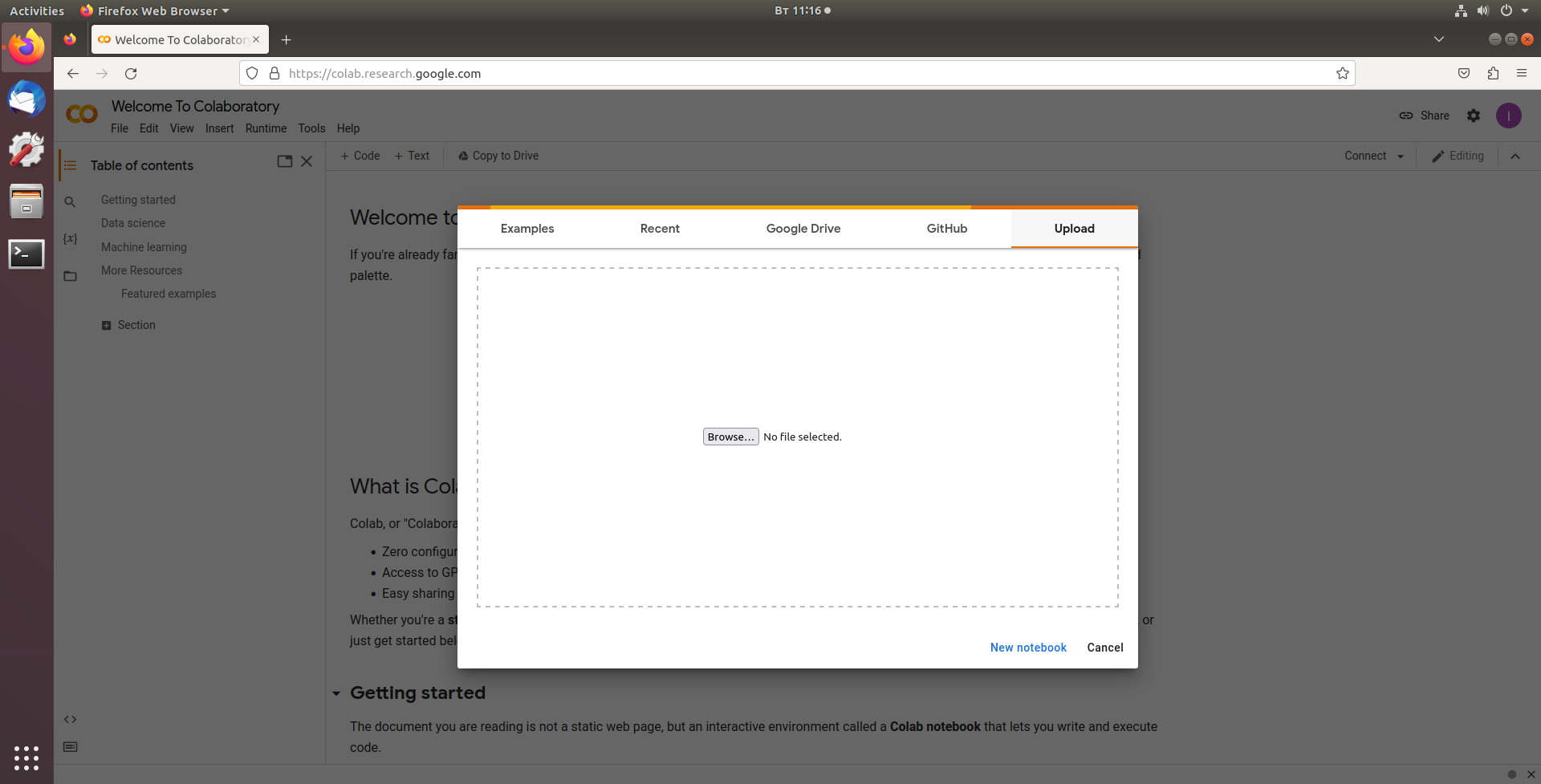
Task: Click the browser Forward arrow
Action: point(102,73)
